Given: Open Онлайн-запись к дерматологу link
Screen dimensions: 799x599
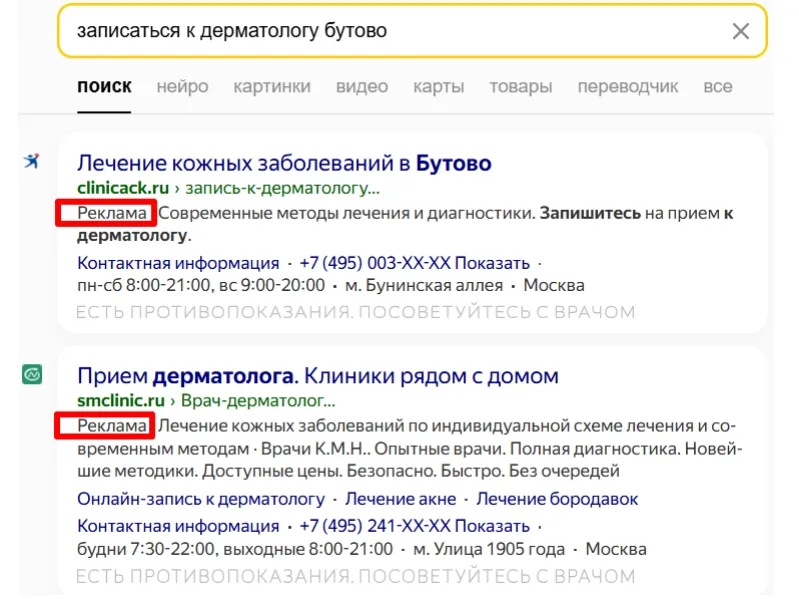Looking at the screenshot, I should coord(201,499).
